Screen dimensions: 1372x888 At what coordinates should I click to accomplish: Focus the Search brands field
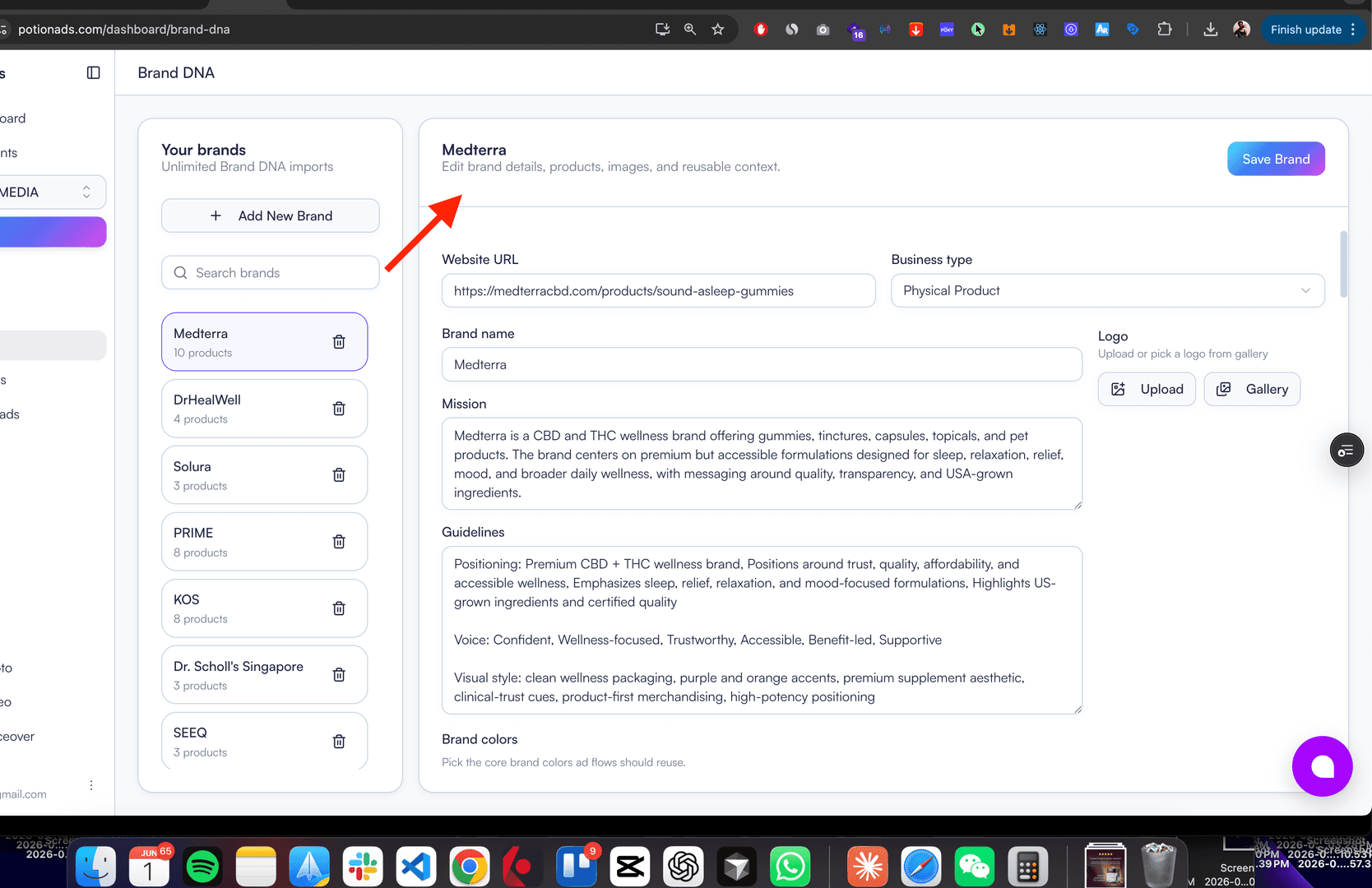[271, 273]
